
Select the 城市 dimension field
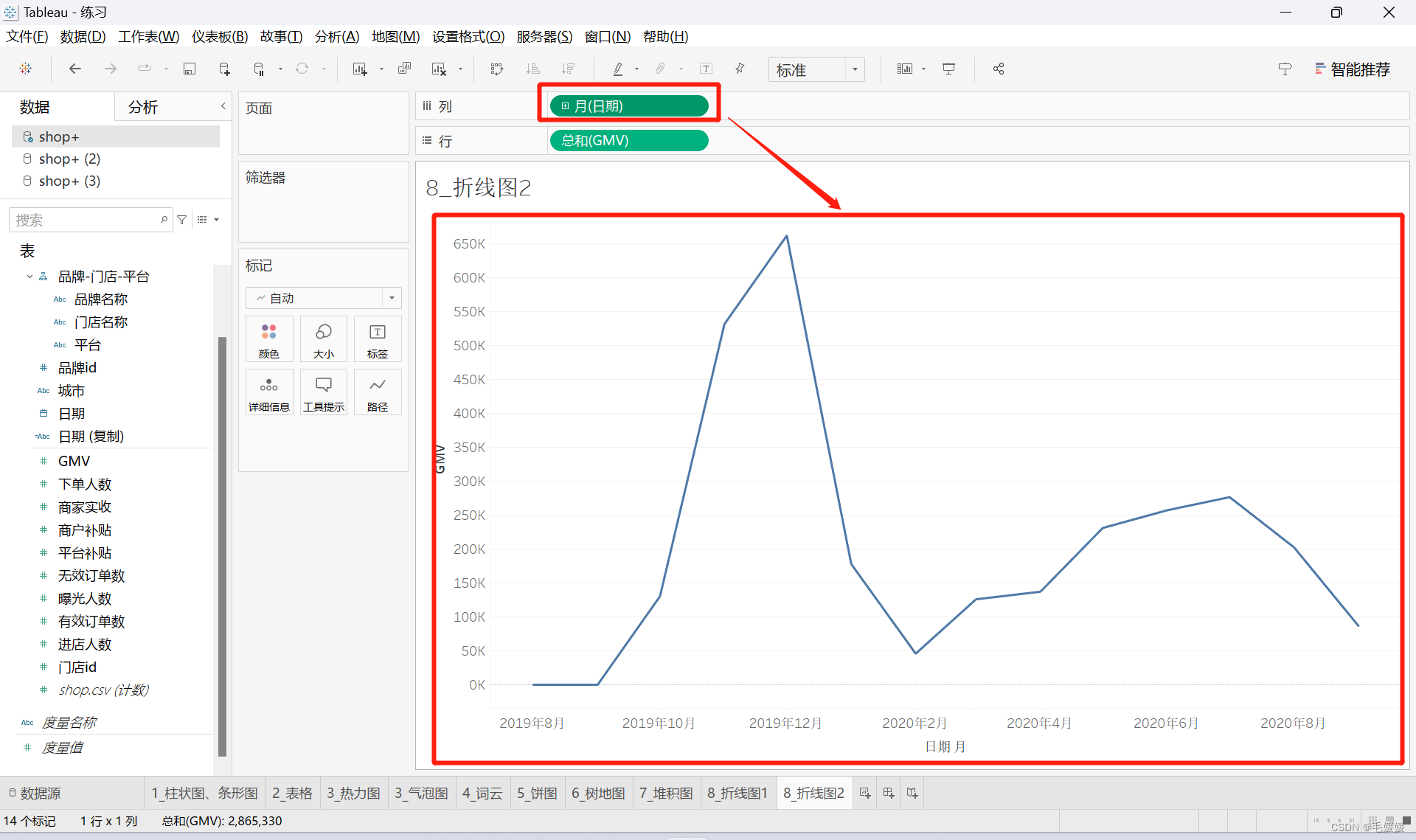pyautogui.click(x=71, y=391)
